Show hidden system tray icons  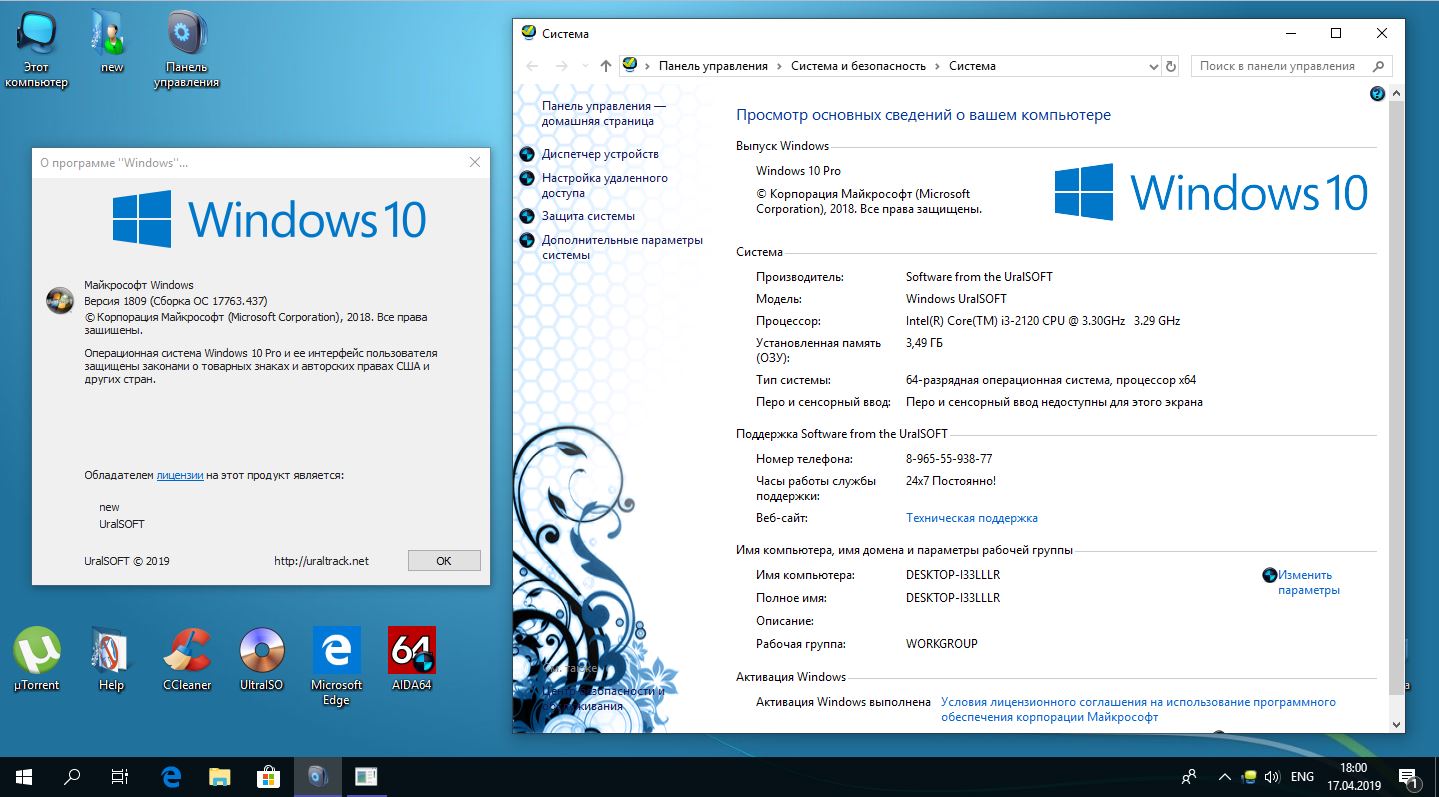click(x=1225, y=776)
